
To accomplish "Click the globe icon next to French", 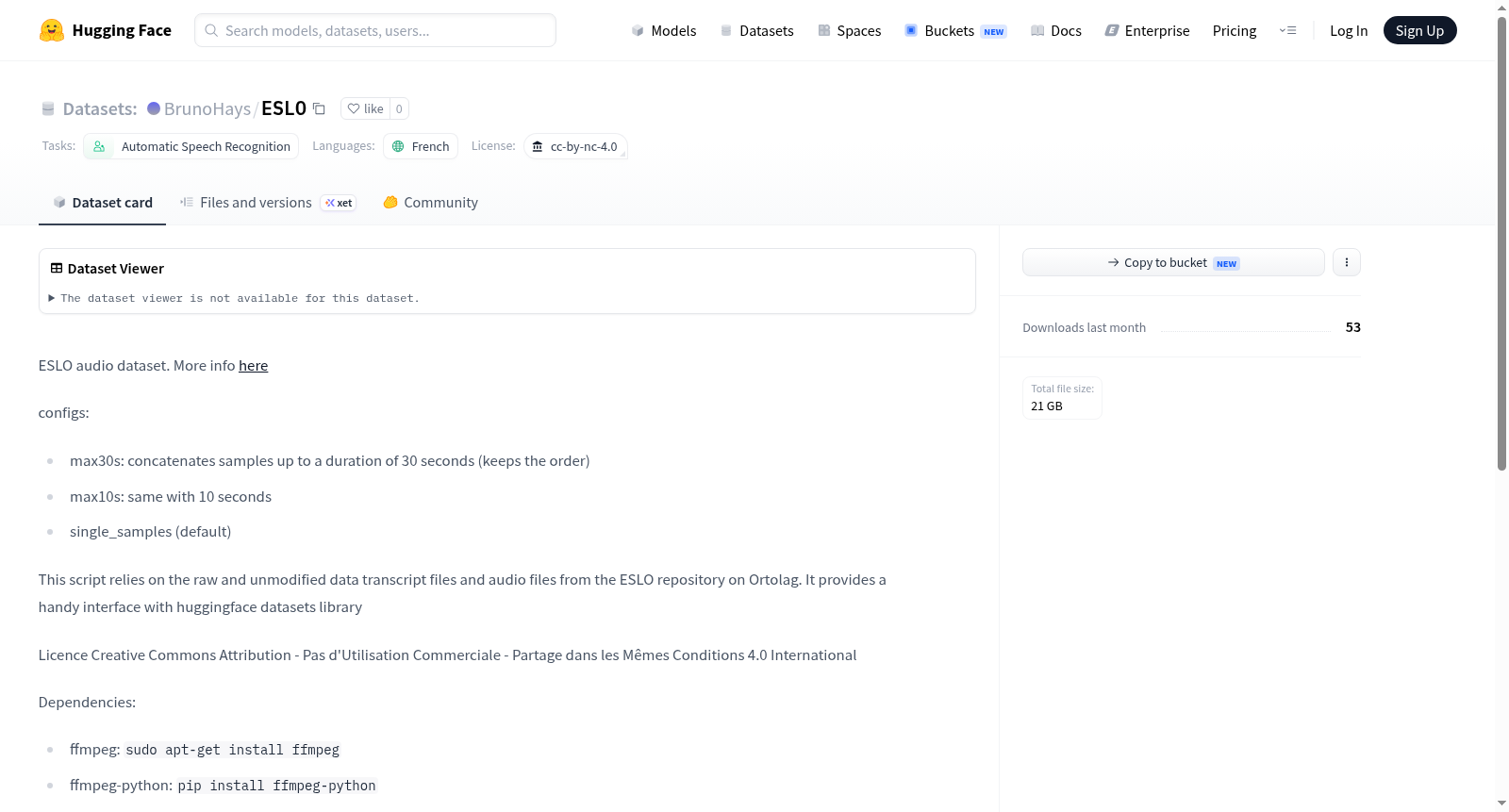I will 398,146.
